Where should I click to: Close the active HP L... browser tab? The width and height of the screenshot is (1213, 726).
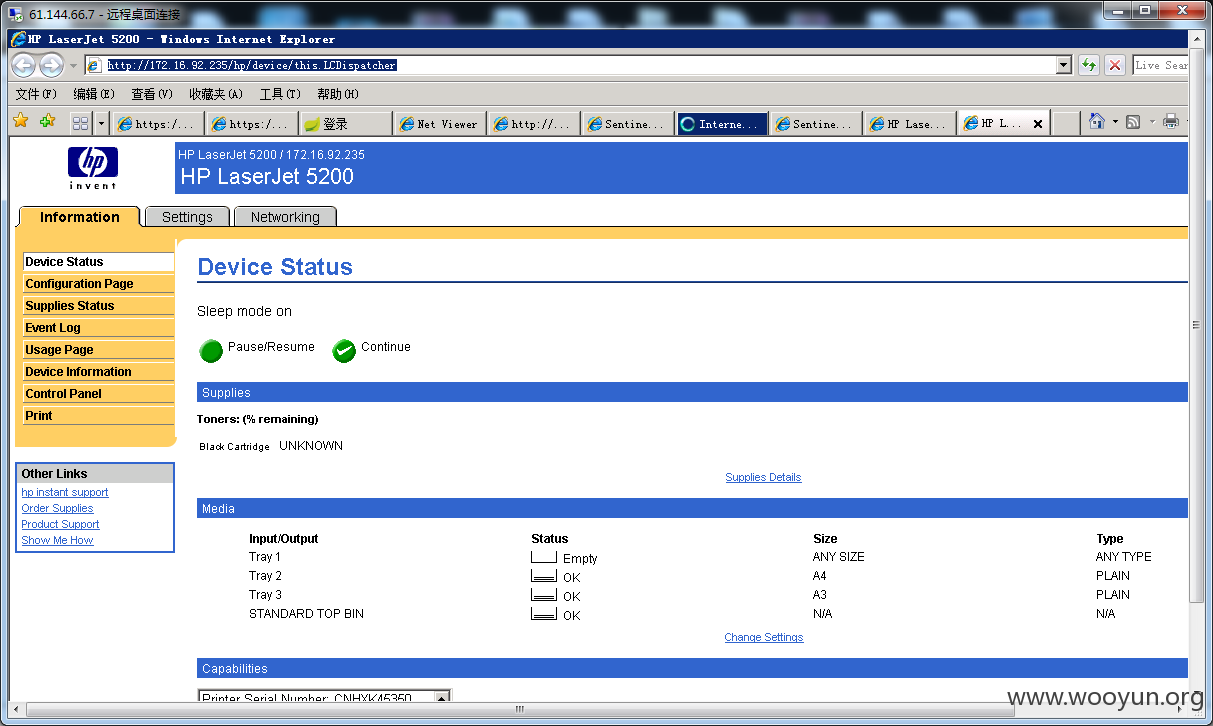1038,124
